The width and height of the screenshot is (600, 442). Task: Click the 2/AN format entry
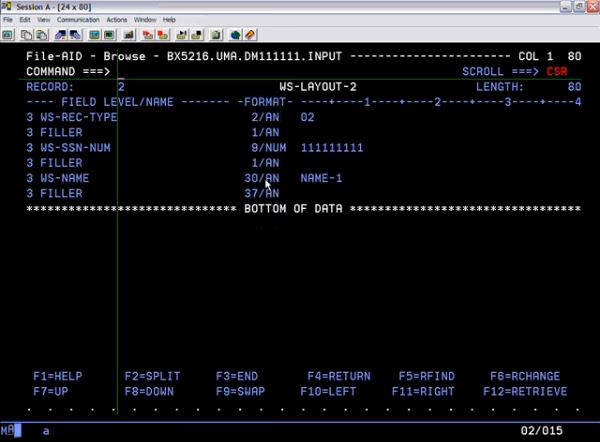(265, 117)
